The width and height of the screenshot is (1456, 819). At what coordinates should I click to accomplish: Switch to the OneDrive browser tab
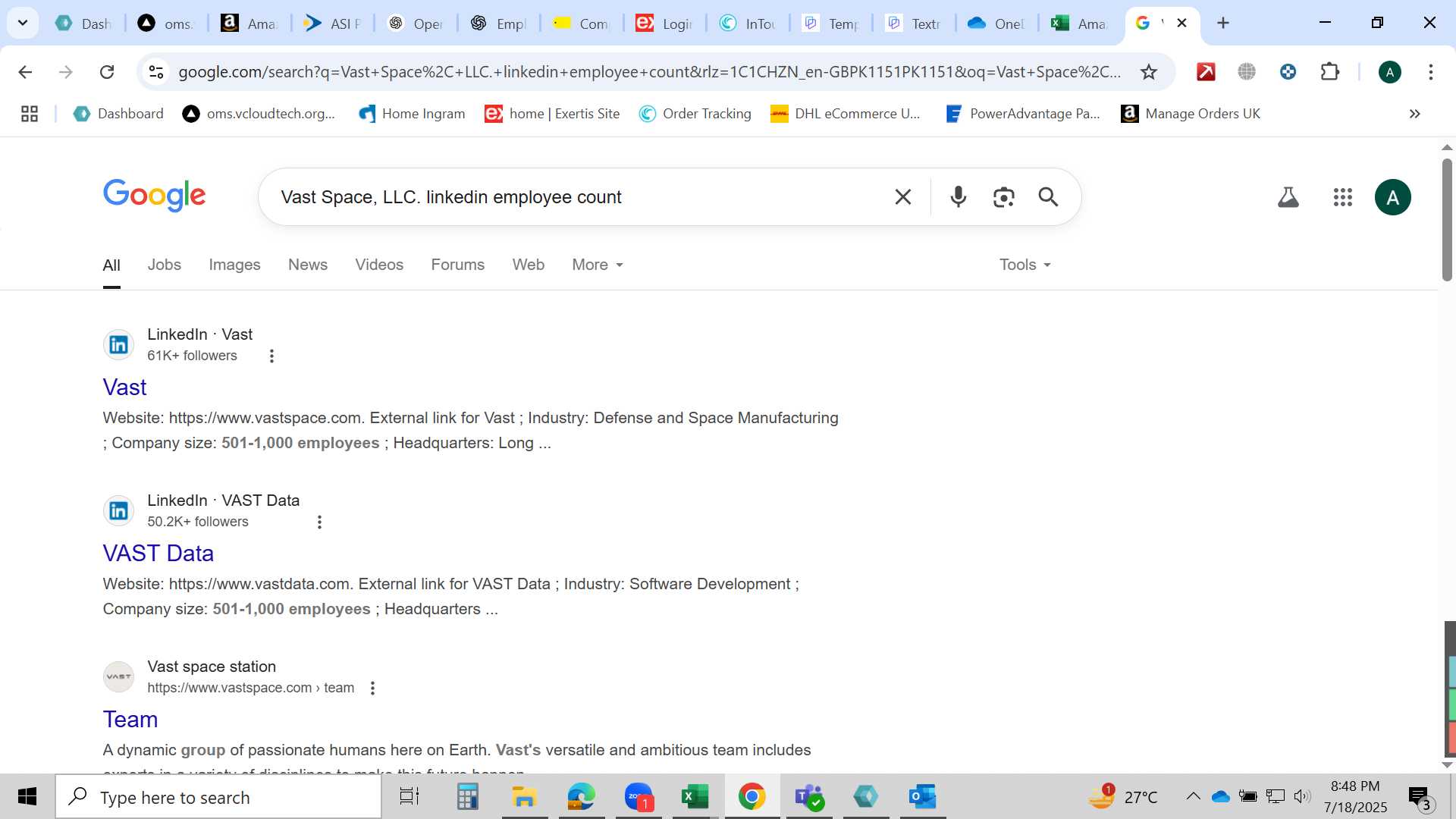pos(996,24)
